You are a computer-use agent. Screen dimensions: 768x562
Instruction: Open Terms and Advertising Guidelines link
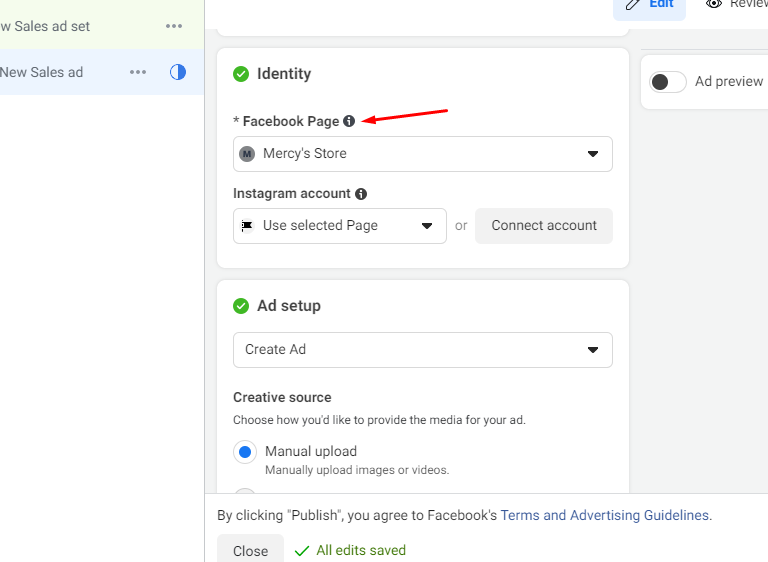(605, 516)
